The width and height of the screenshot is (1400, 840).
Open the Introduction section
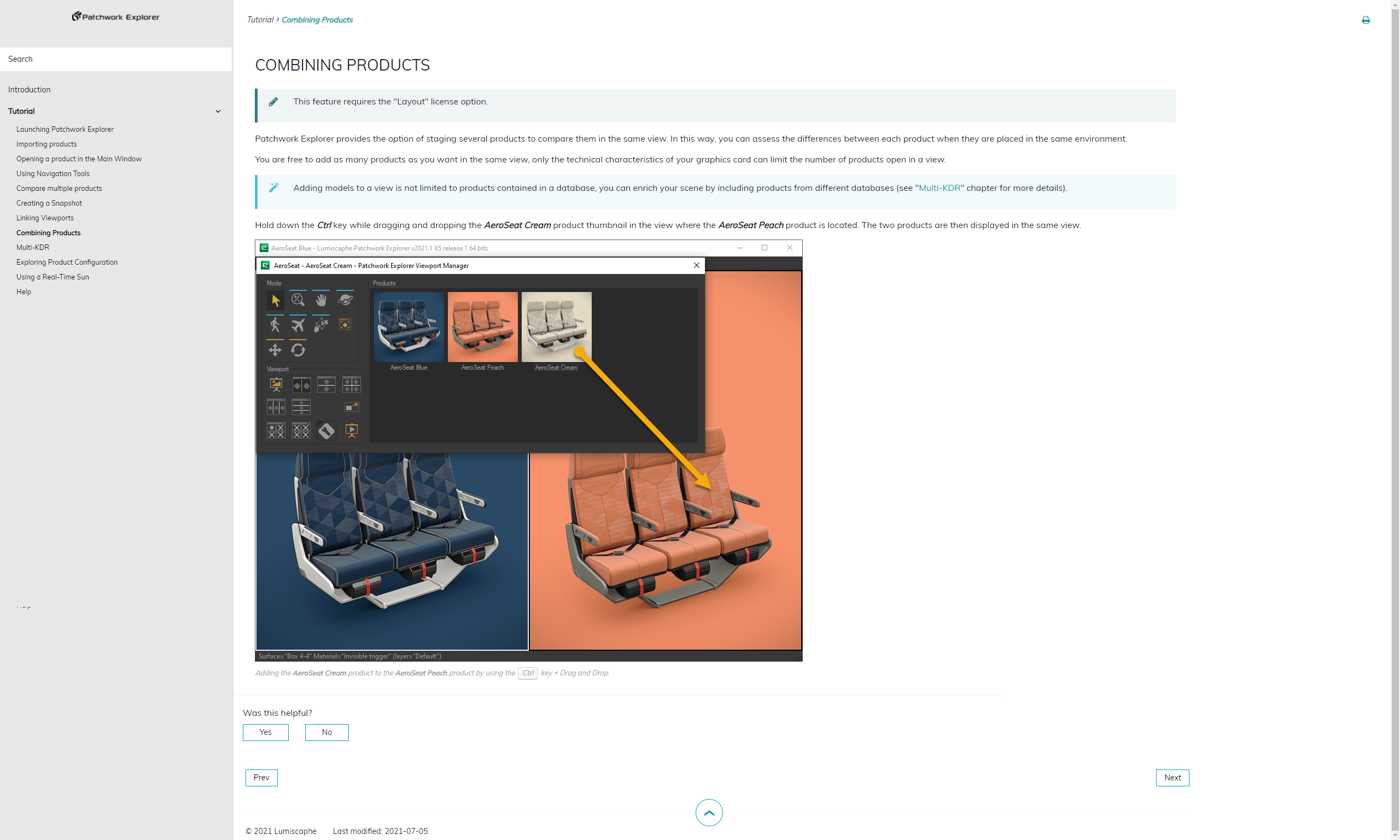(x=30, y=90)
